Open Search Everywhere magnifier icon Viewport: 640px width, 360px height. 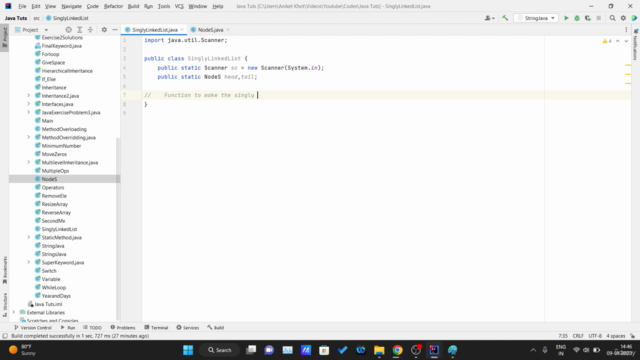pyautogui.click(x=612, y=18)
